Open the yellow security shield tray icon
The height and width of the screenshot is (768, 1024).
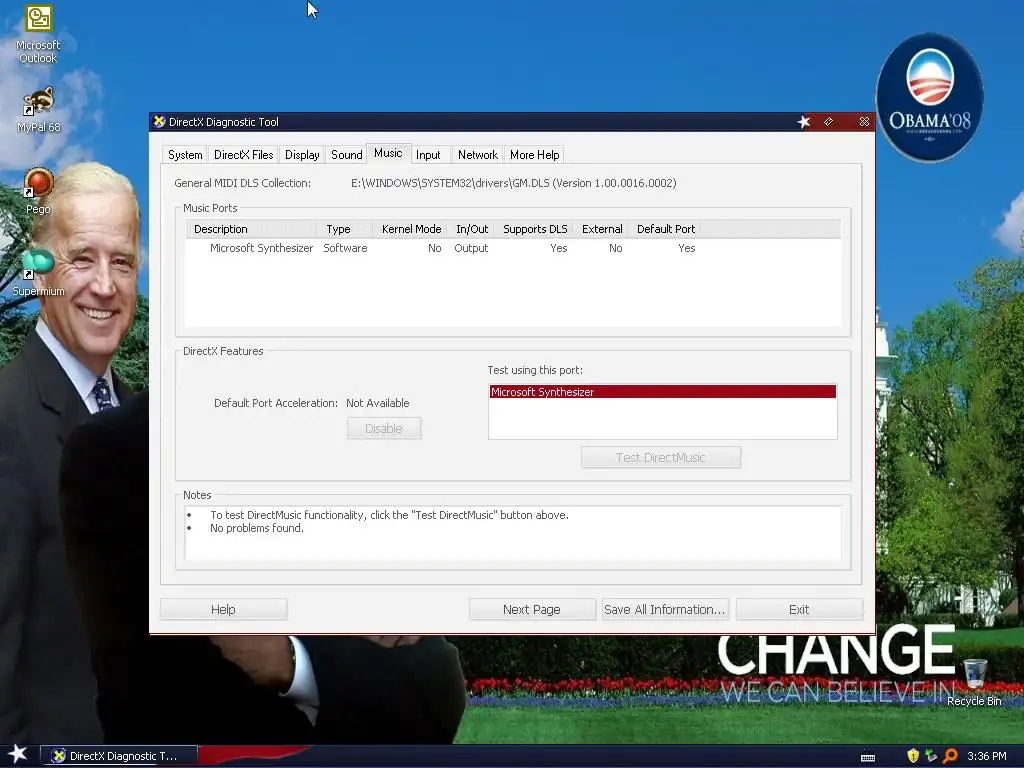[913, 756]
